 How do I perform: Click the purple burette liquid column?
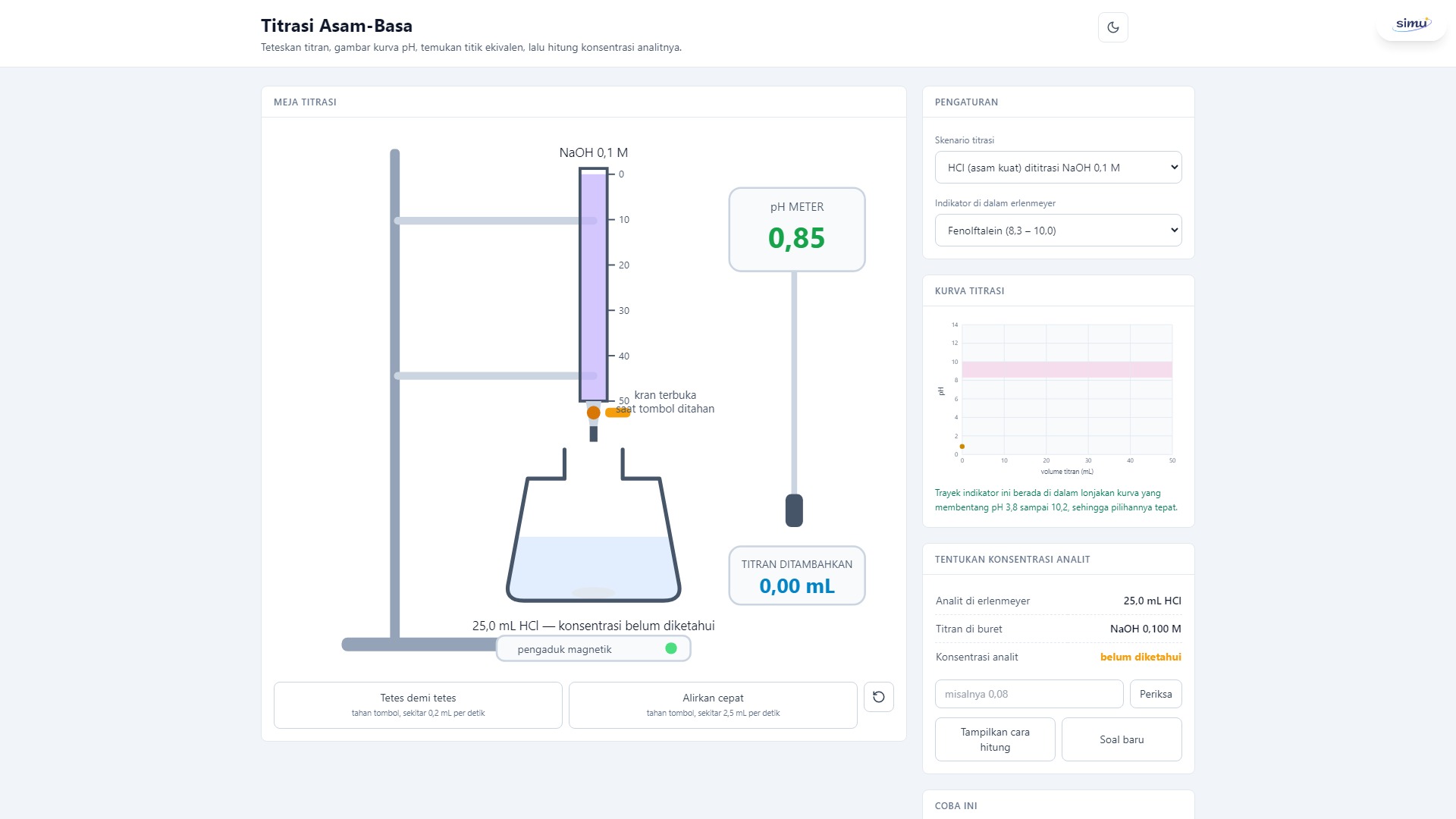point(594,287)
